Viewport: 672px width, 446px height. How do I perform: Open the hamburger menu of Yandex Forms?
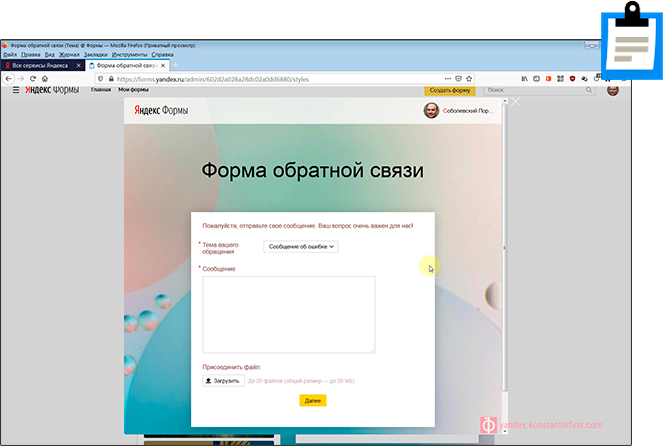[x=16, y=90]
